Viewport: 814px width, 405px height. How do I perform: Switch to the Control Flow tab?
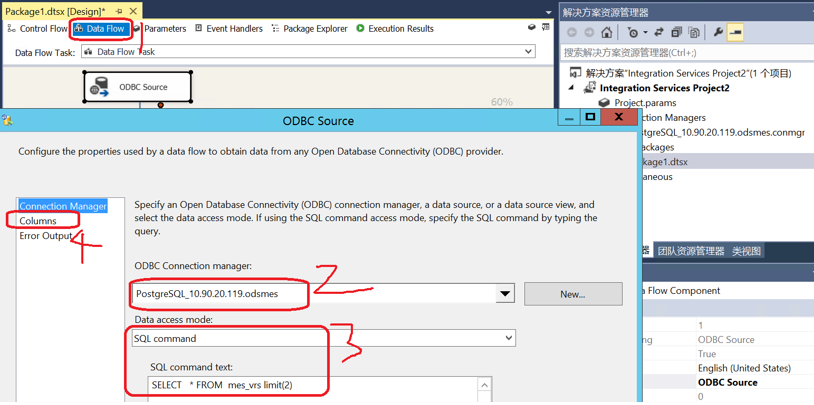pyautogui.click(x=37, y=29)
